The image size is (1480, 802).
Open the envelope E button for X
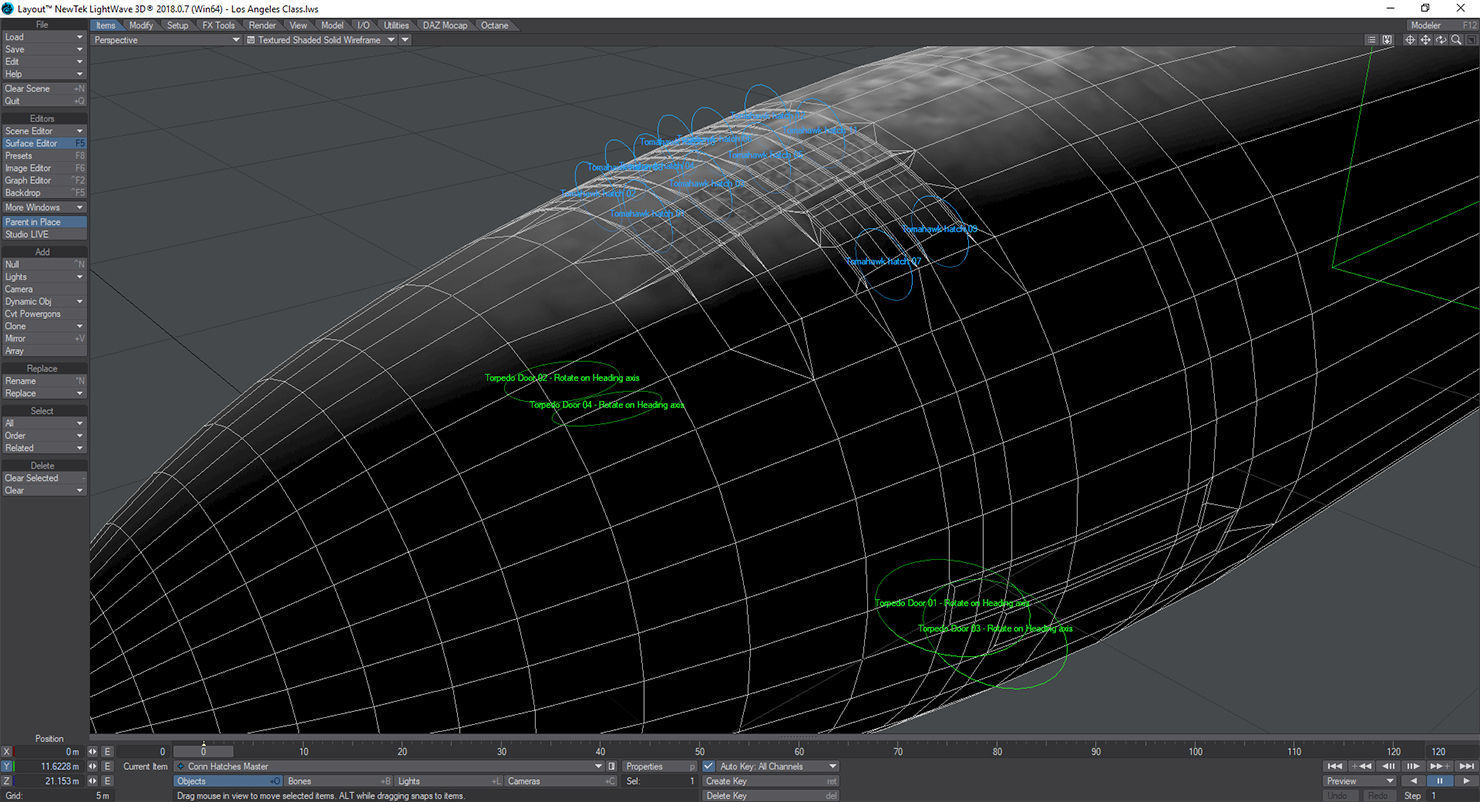pyautogui.click(x=108, y=752)
